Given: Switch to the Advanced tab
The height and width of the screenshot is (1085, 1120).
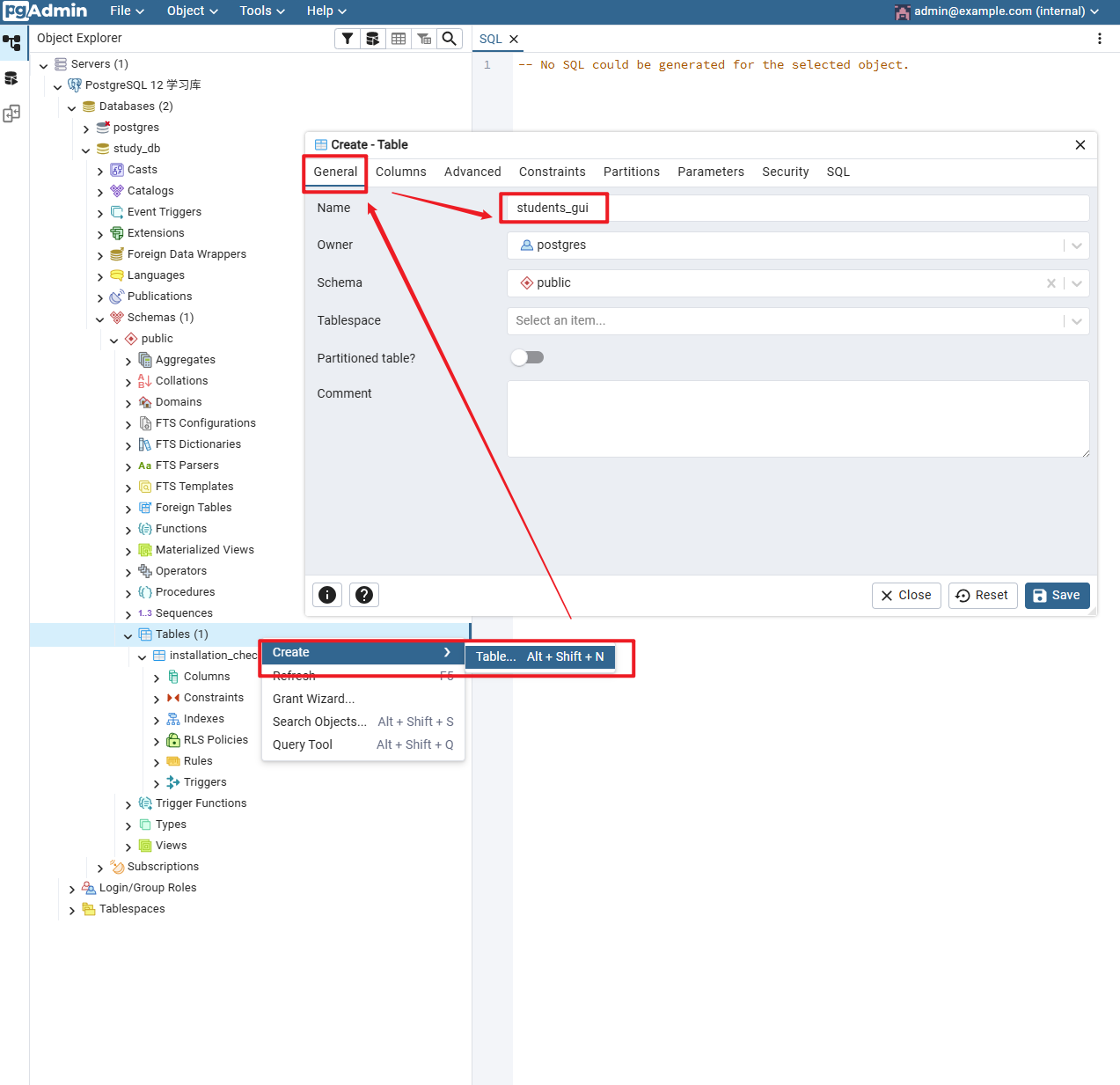Looking at the screenshot, I should 472,172.
